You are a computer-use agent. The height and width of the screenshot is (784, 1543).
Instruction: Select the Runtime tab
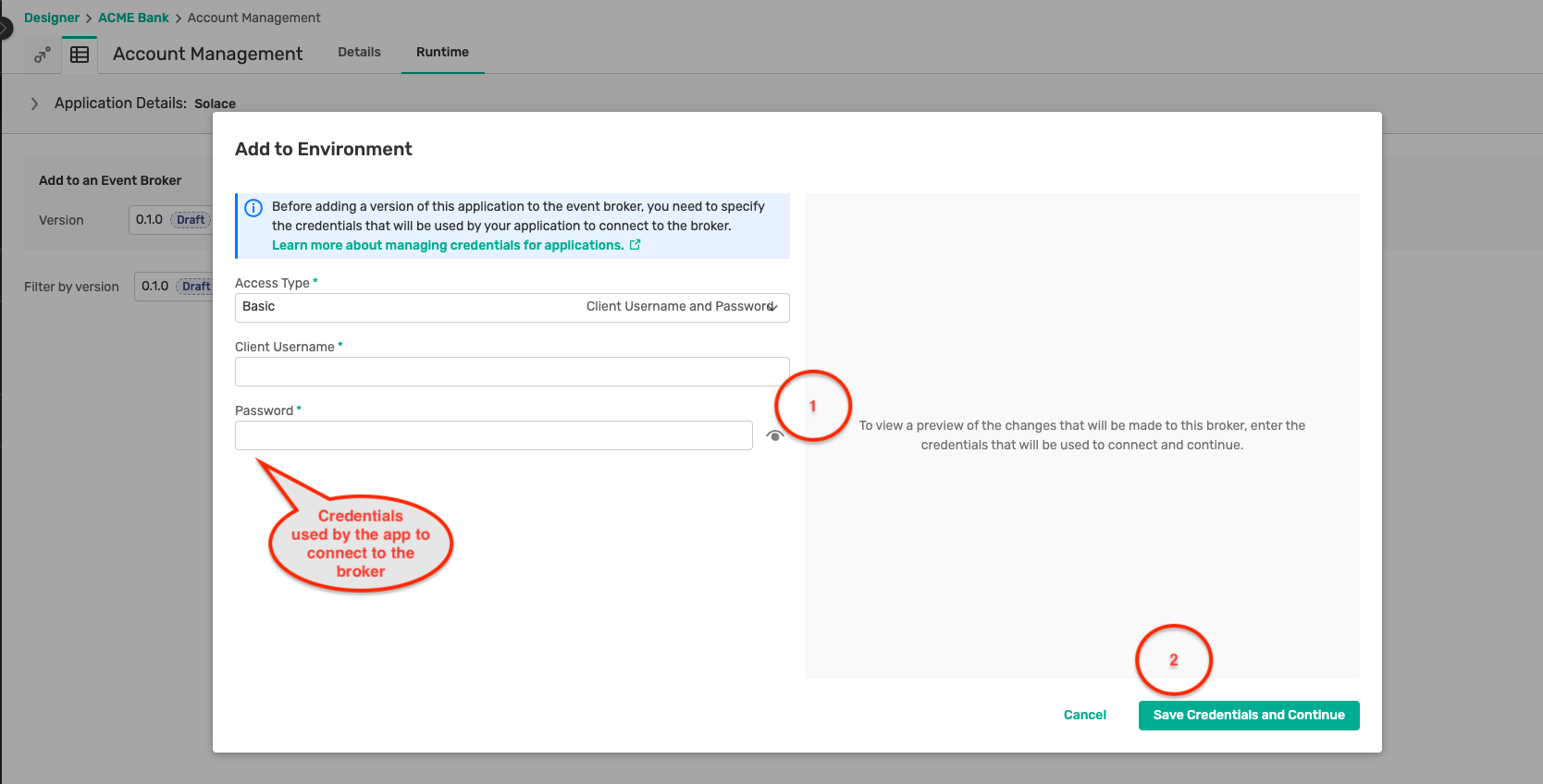(442, 52)
